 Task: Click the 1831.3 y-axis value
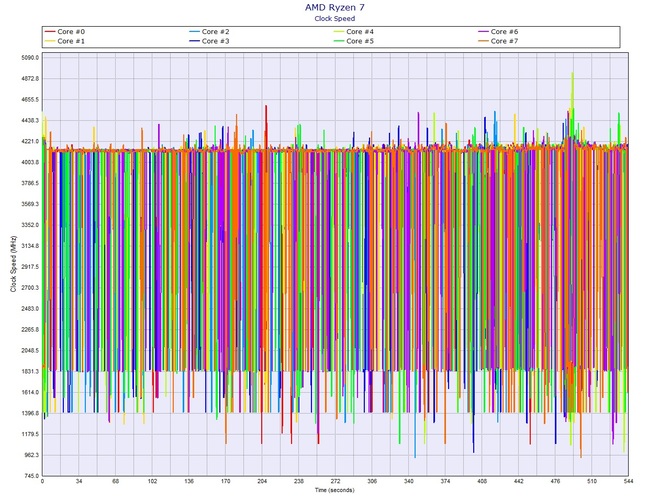[x=30, y=372]
